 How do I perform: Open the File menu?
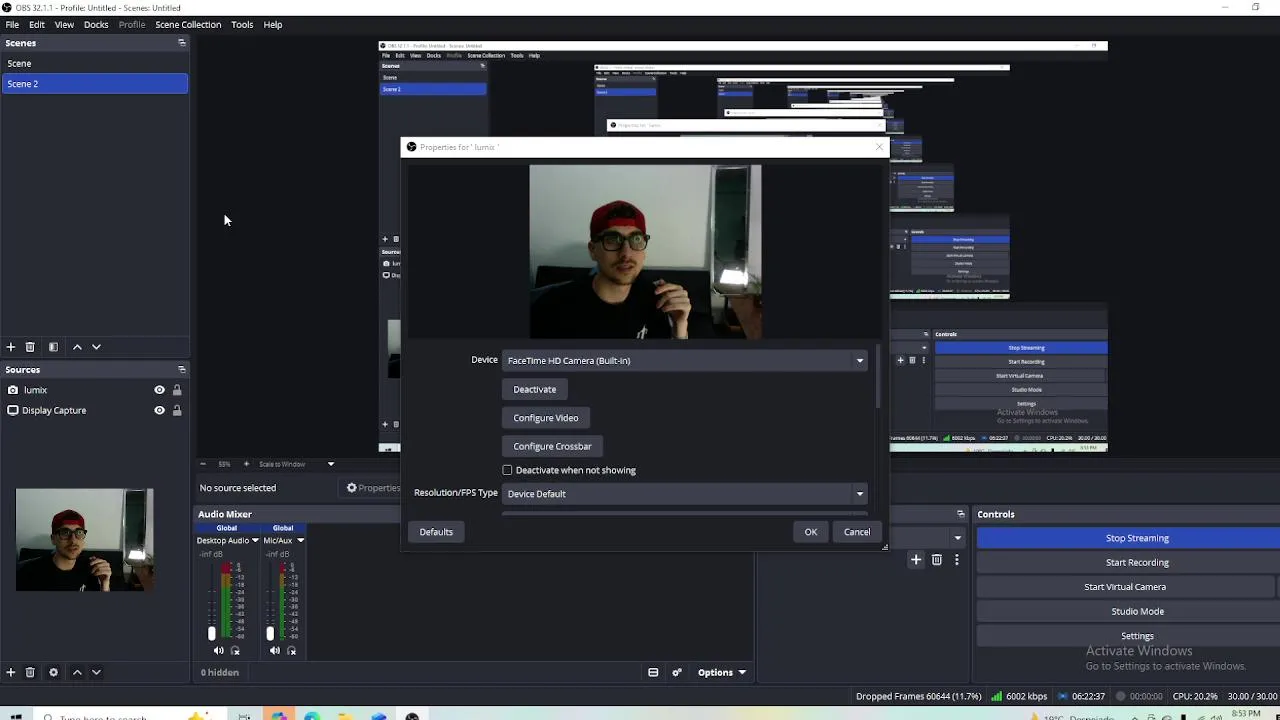click(x=12, y=25)
